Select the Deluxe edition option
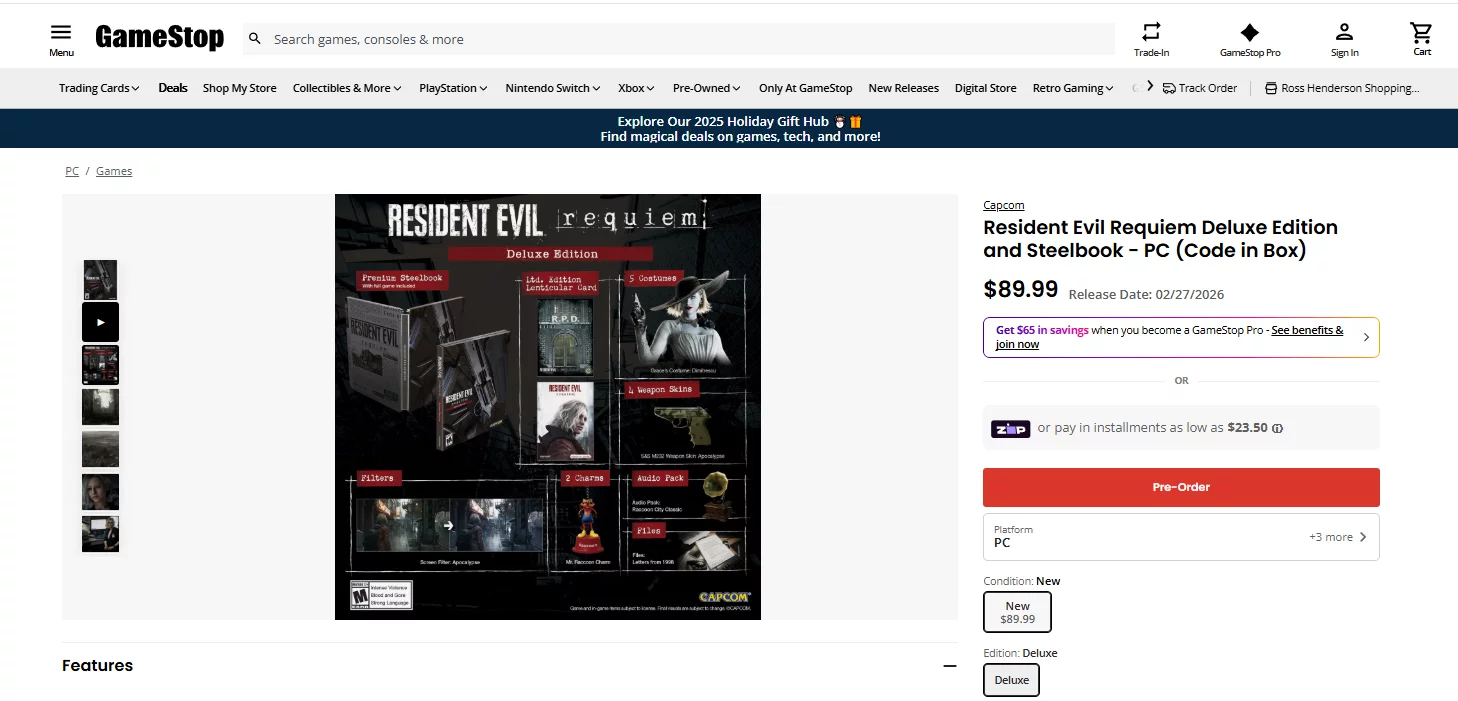Image resolution: width=1458 pixels, height=701 pixels. [1011, 680]
